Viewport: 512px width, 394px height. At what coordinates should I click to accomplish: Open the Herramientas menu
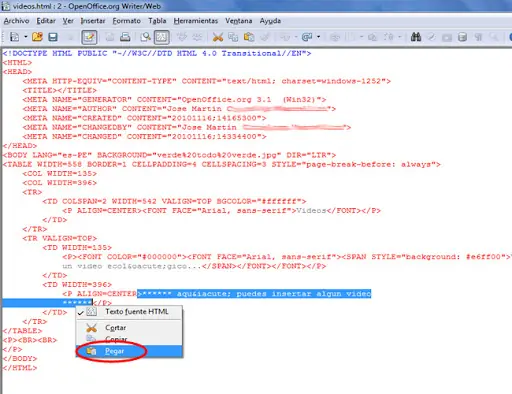pyautogui.click(x=196, y=21)
